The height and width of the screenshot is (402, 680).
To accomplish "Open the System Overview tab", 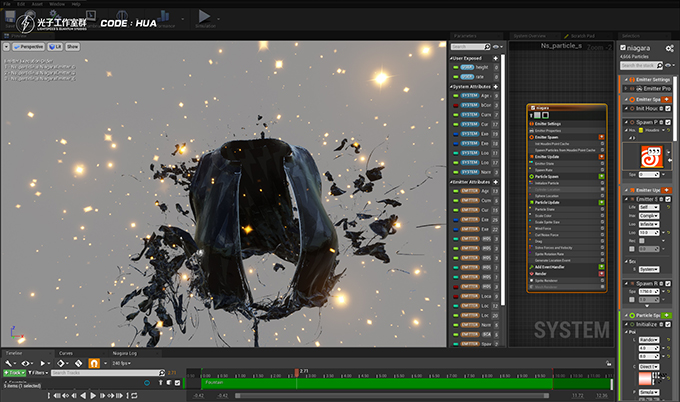I will click(x=530, y=36).
